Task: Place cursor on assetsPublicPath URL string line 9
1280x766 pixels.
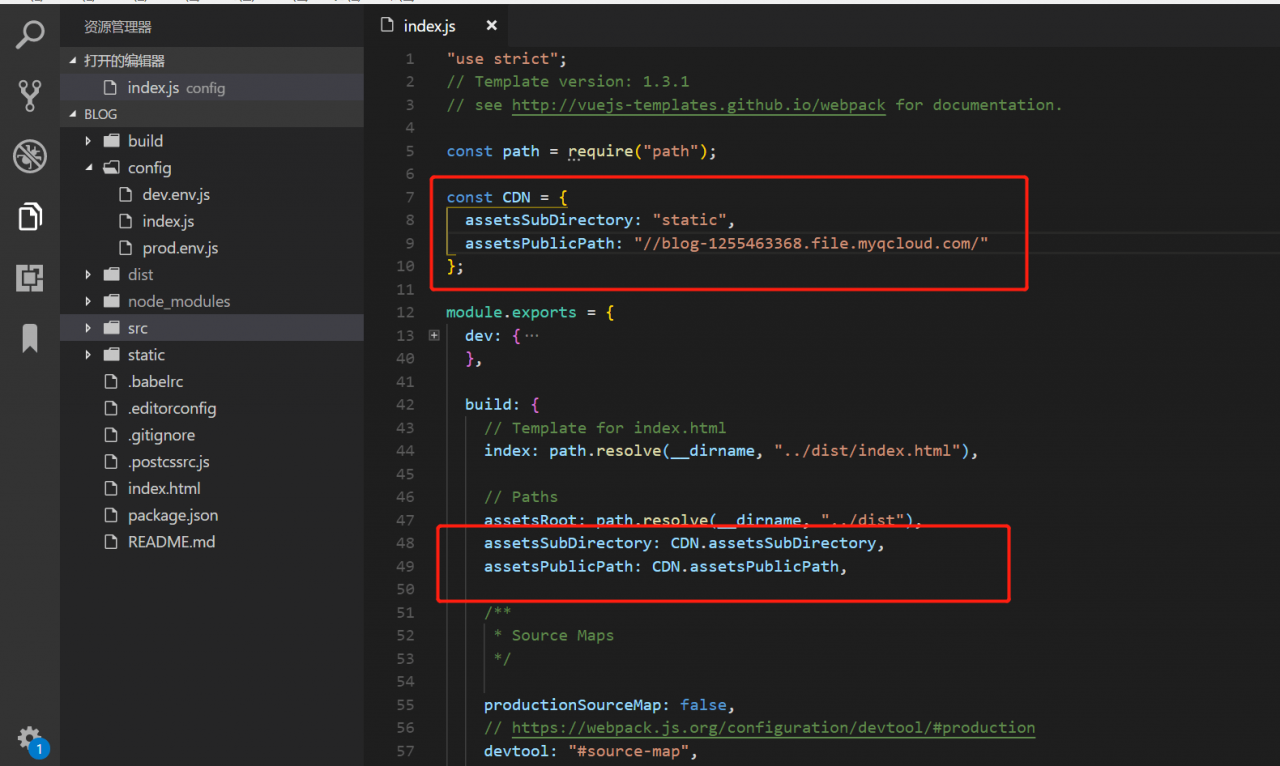Action: (x=810, y=243)
